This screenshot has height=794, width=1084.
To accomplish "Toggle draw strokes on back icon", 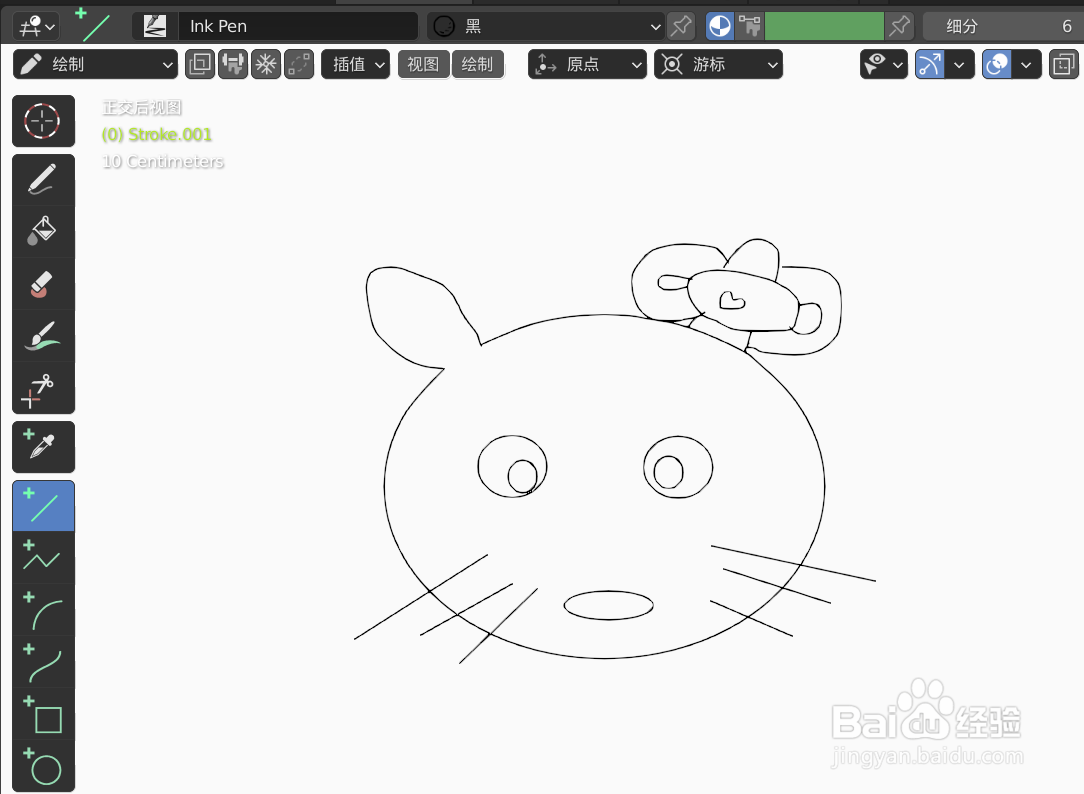I will (x=200, y=64).
